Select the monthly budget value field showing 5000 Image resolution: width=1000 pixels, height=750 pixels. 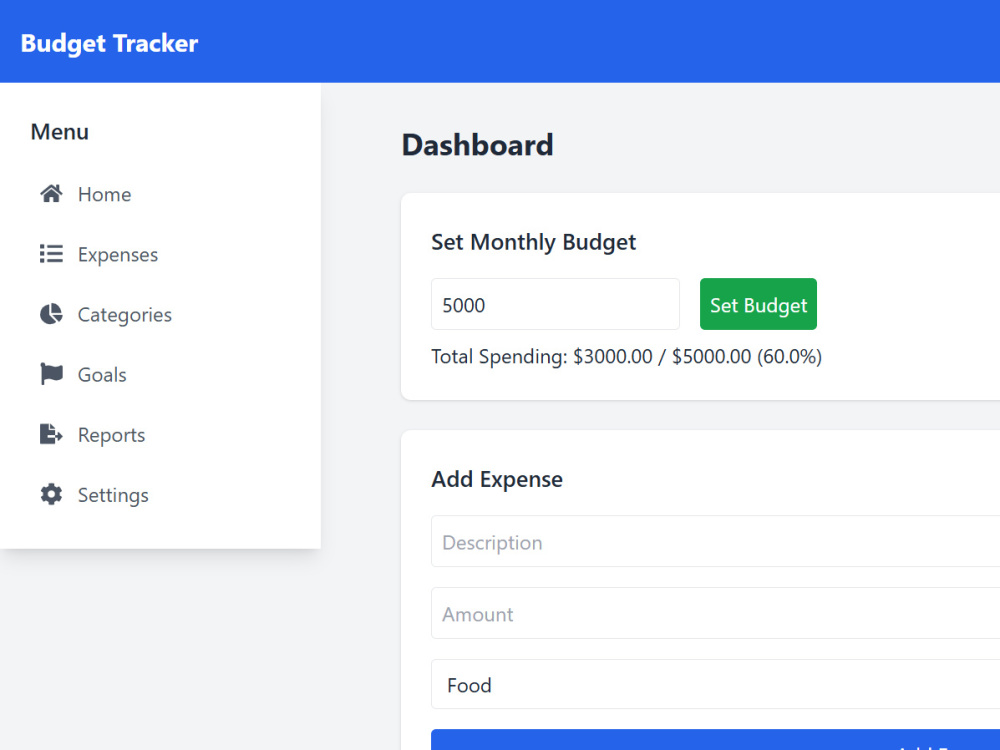[x=554, y=304]
